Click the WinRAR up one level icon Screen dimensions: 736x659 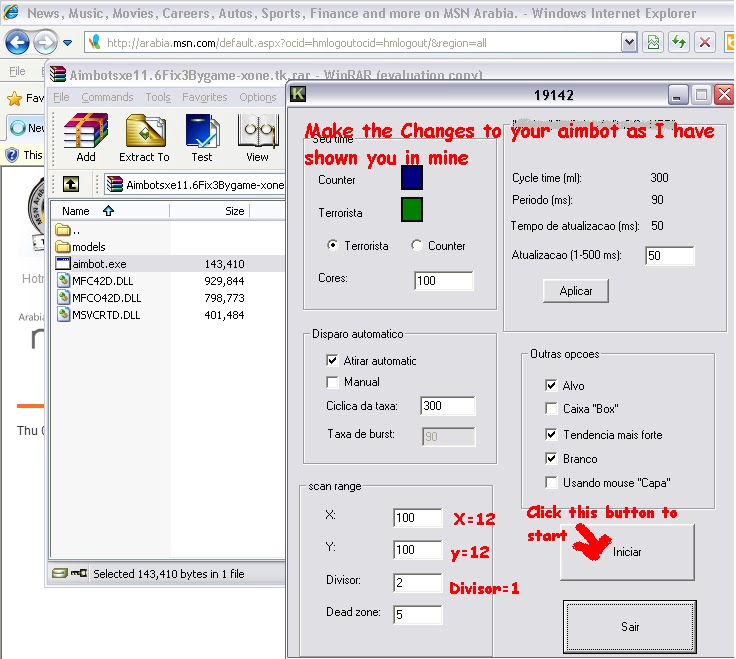click(71, 184)
